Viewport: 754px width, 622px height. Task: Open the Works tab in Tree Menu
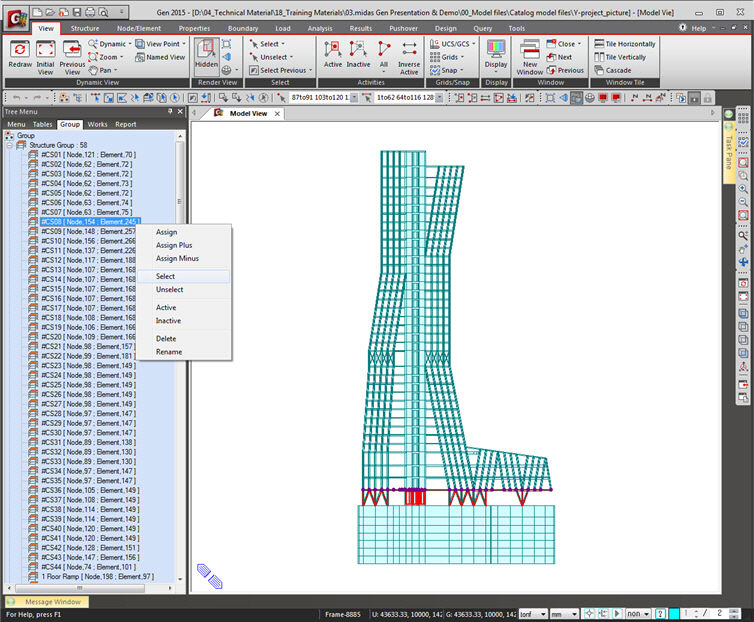point(97,125)
